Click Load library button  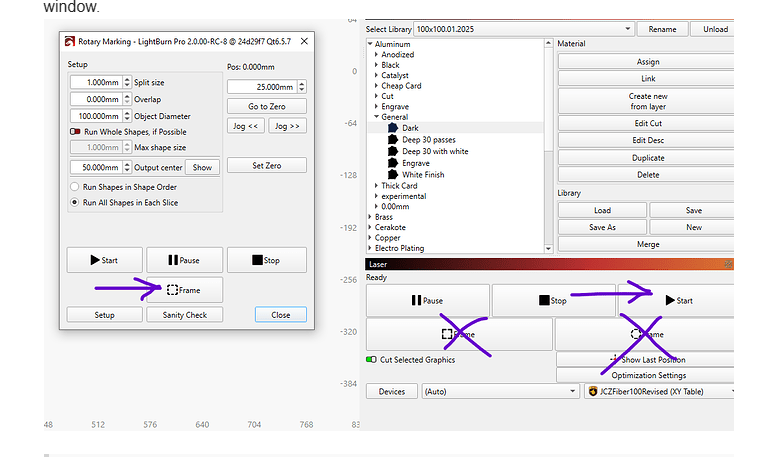tap(602, 210)
